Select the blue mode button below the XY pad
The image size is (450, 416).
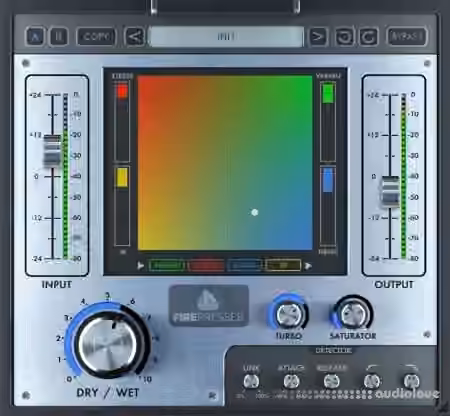(245, 265)
